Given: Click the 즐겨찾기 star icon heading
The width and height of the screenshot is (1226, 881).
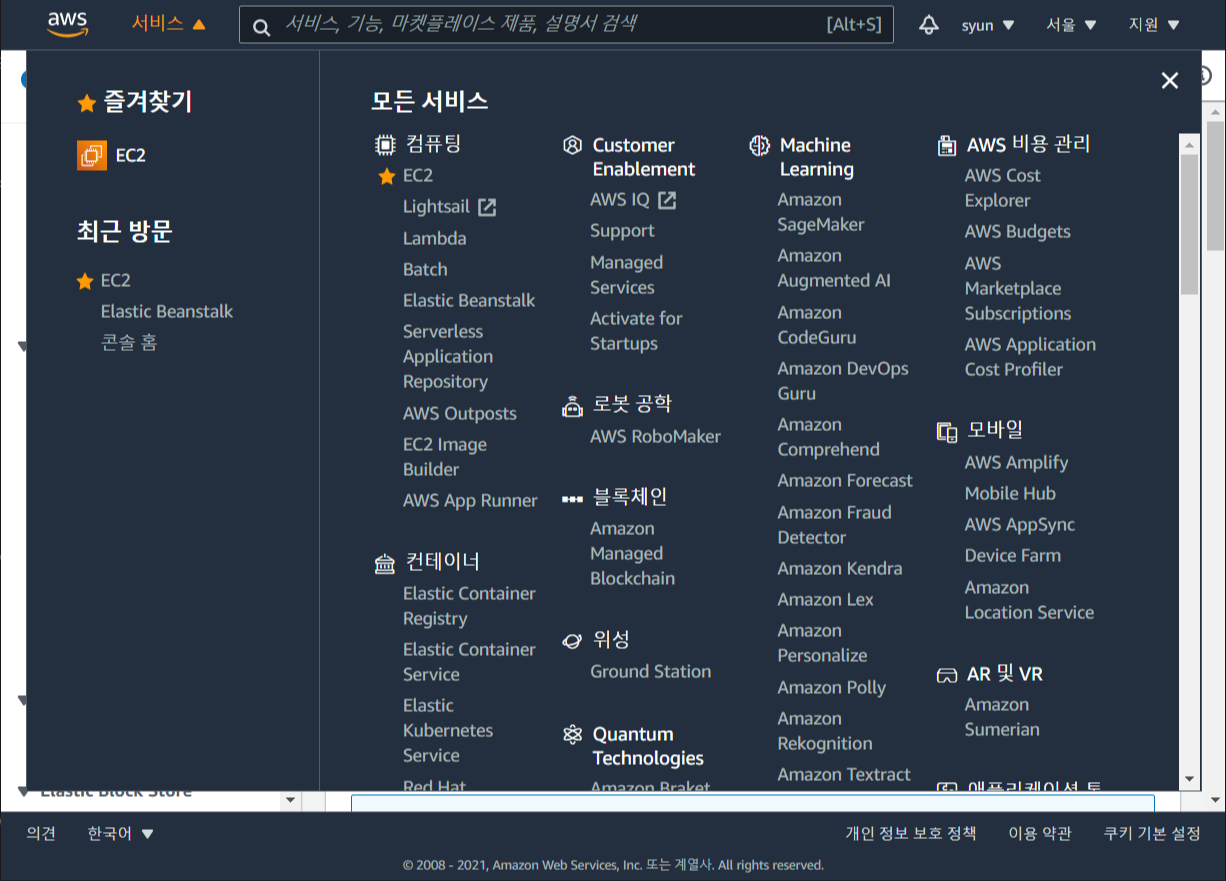Looking at the screenshot, I should click(87, 102).
